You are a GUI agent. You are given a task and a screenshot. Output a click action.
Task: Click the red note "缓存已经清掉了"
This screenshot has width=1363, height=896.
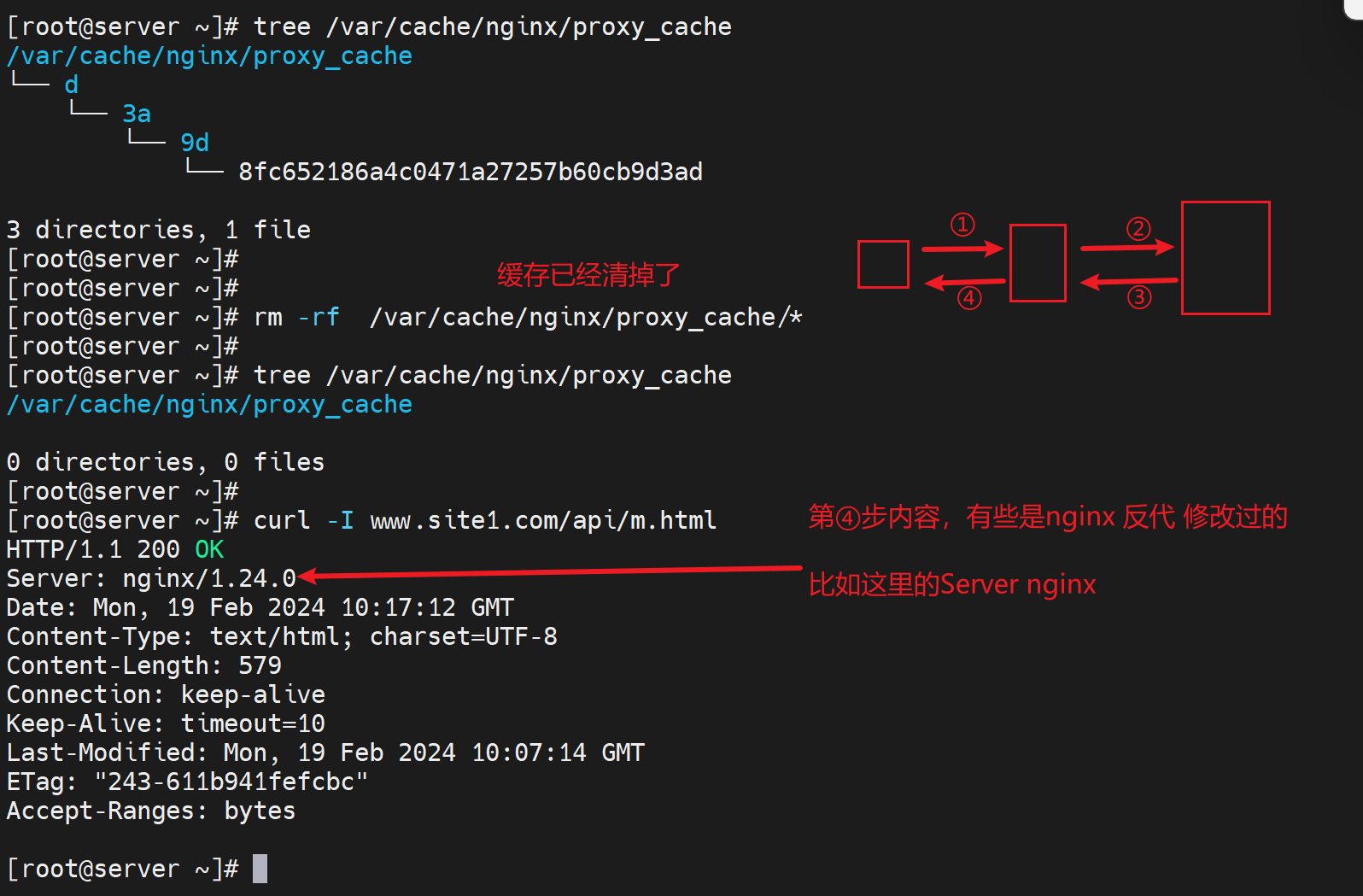click(588, 275)
